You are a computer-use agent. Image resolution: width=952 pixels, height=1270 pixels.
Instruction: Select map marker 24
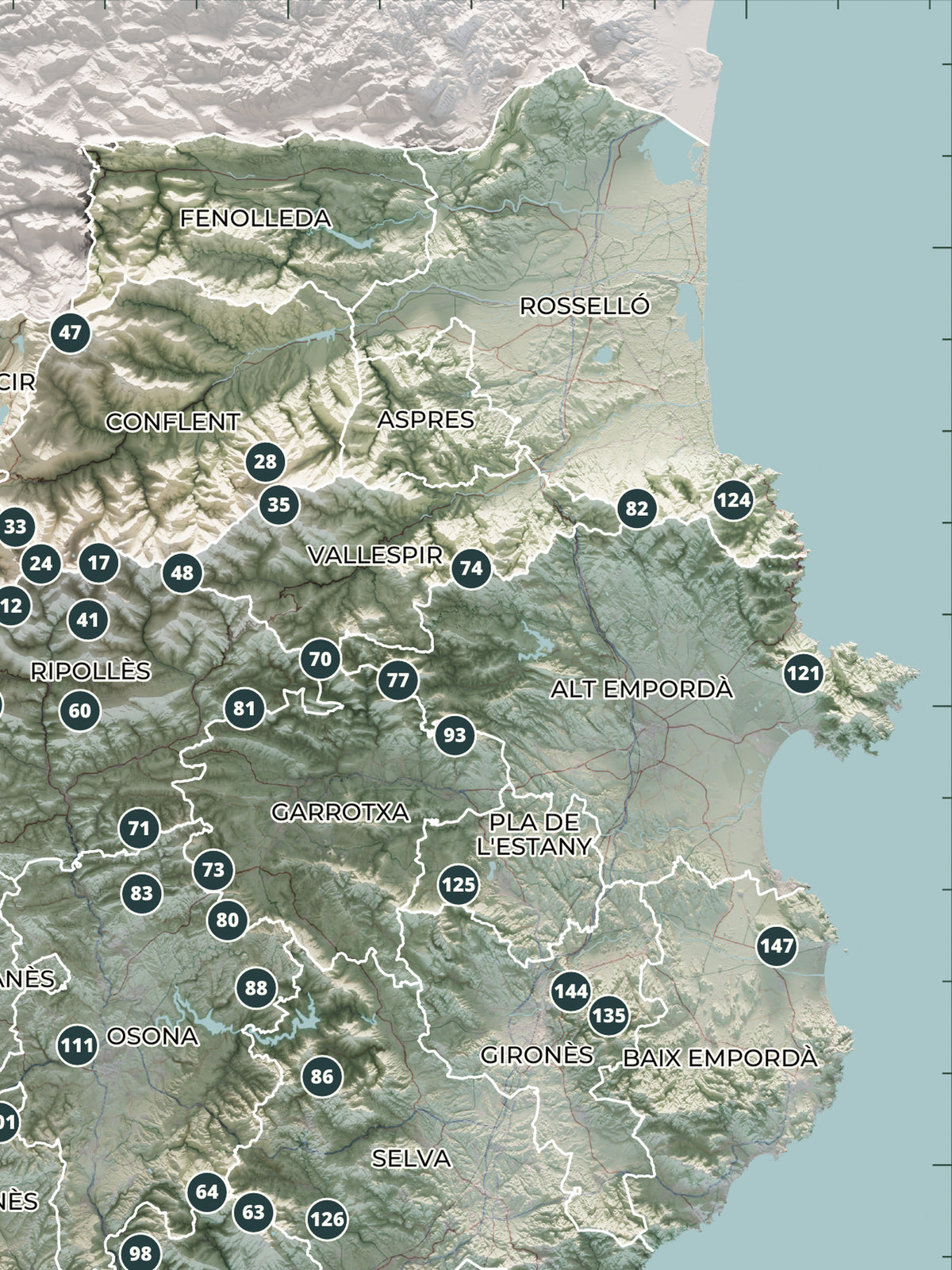(x=40, y=564)
